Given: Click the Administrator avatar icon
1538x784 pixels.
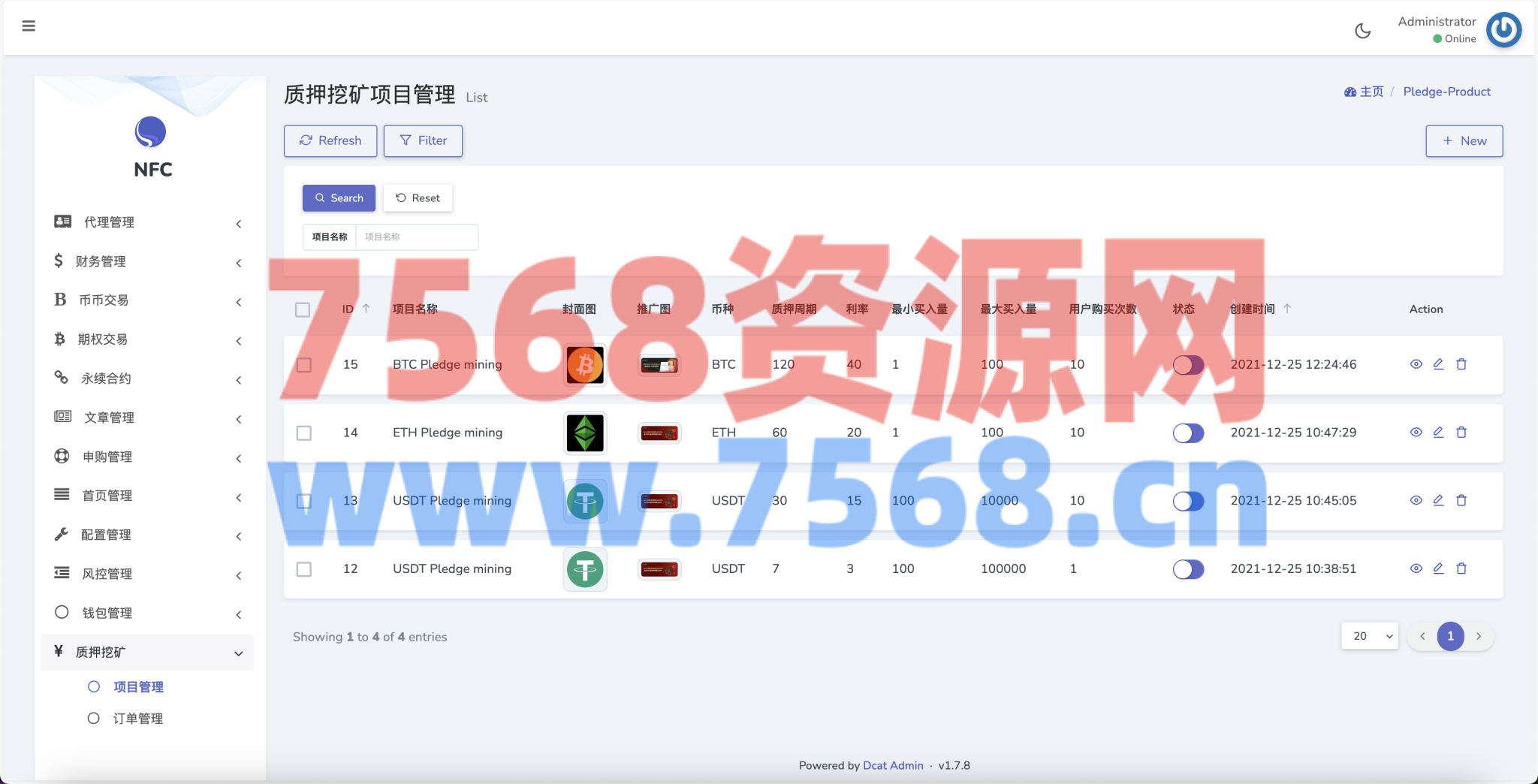Looking at the screenshot, I should pos(1503,30).
